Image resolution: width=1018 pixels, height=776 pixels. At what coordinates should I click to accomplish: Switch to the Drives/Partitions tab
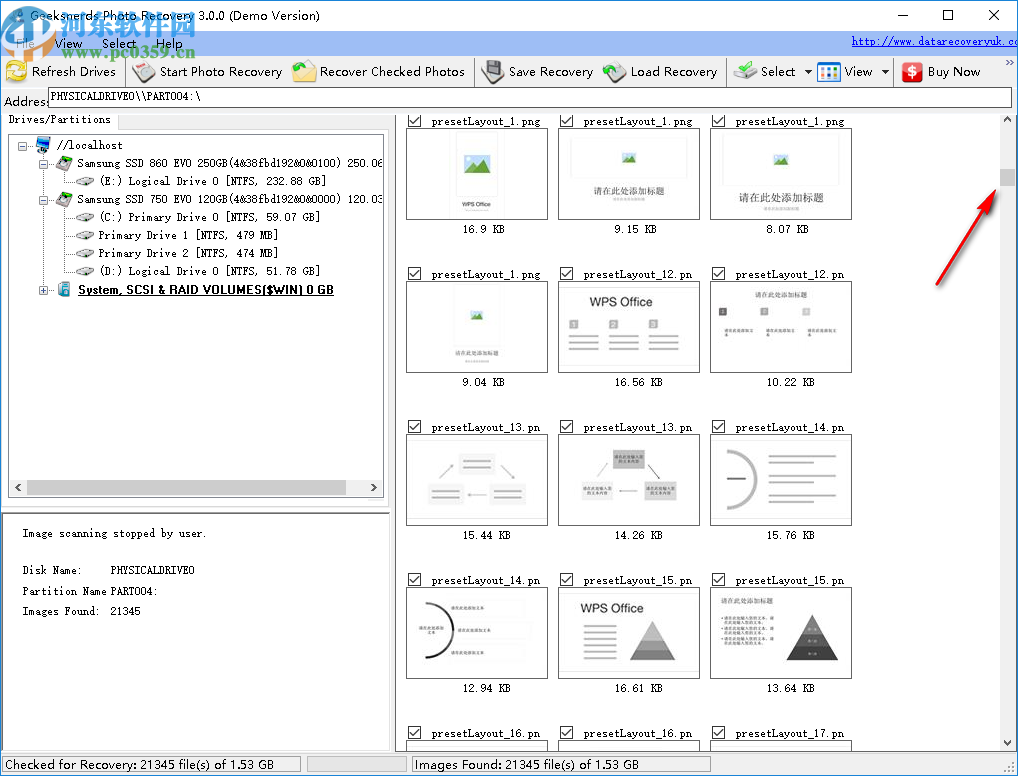pyautogui.click(x=60, y=119)
